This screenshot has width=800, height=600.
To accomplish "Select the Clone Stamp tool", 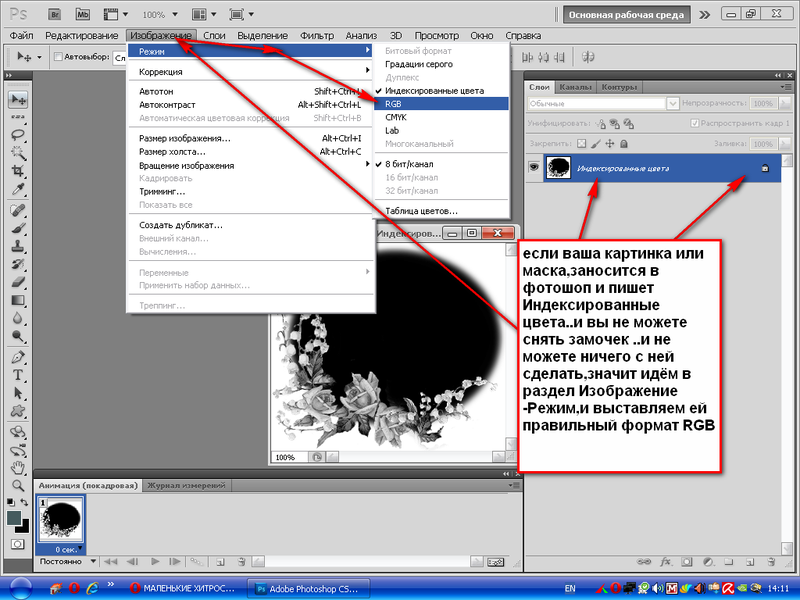I will [18, 246].
